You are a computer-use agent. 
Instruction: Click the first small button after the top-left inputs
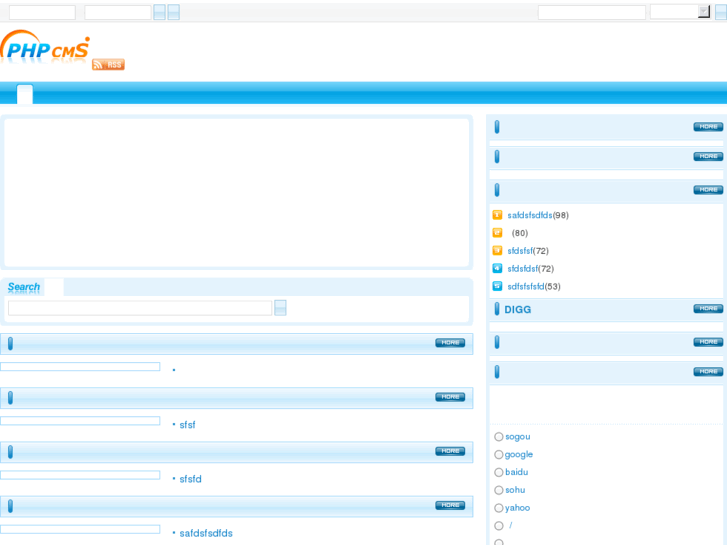click(x=159, y=12)
